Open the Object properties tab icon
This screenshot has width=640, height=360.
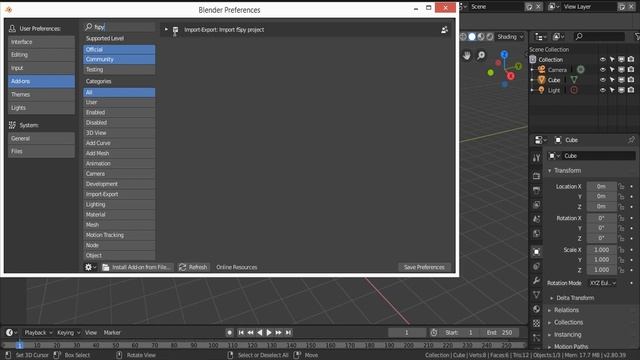(537, 252)
